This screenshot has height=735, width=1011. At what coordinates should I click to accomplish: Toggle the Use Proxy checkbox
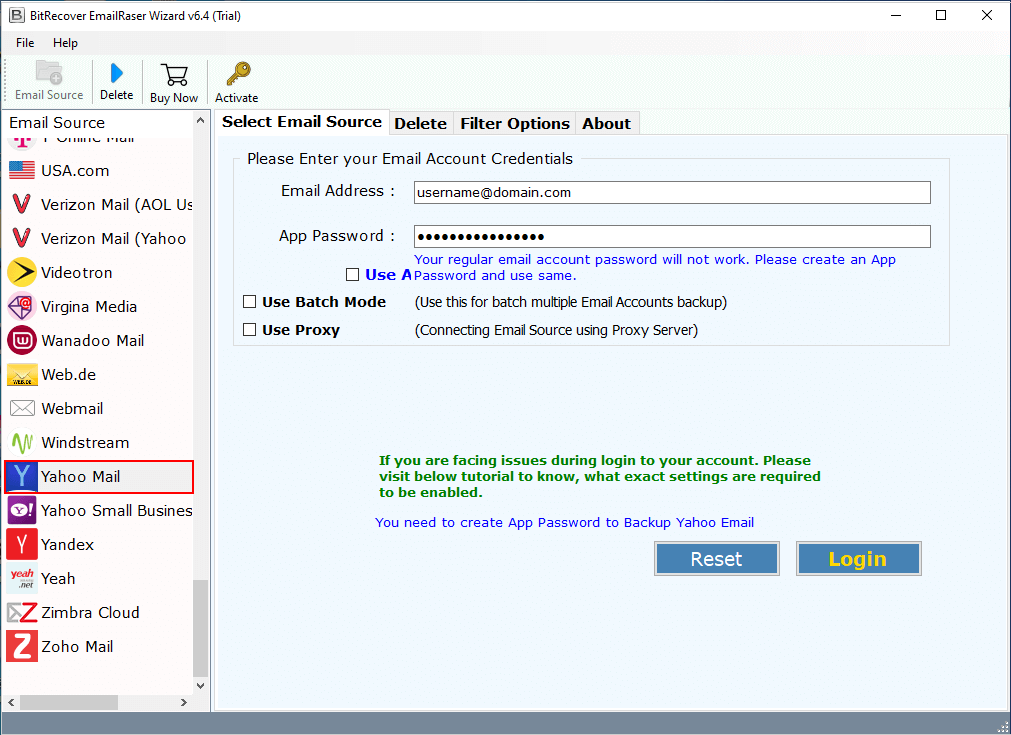tap(250, 330)
